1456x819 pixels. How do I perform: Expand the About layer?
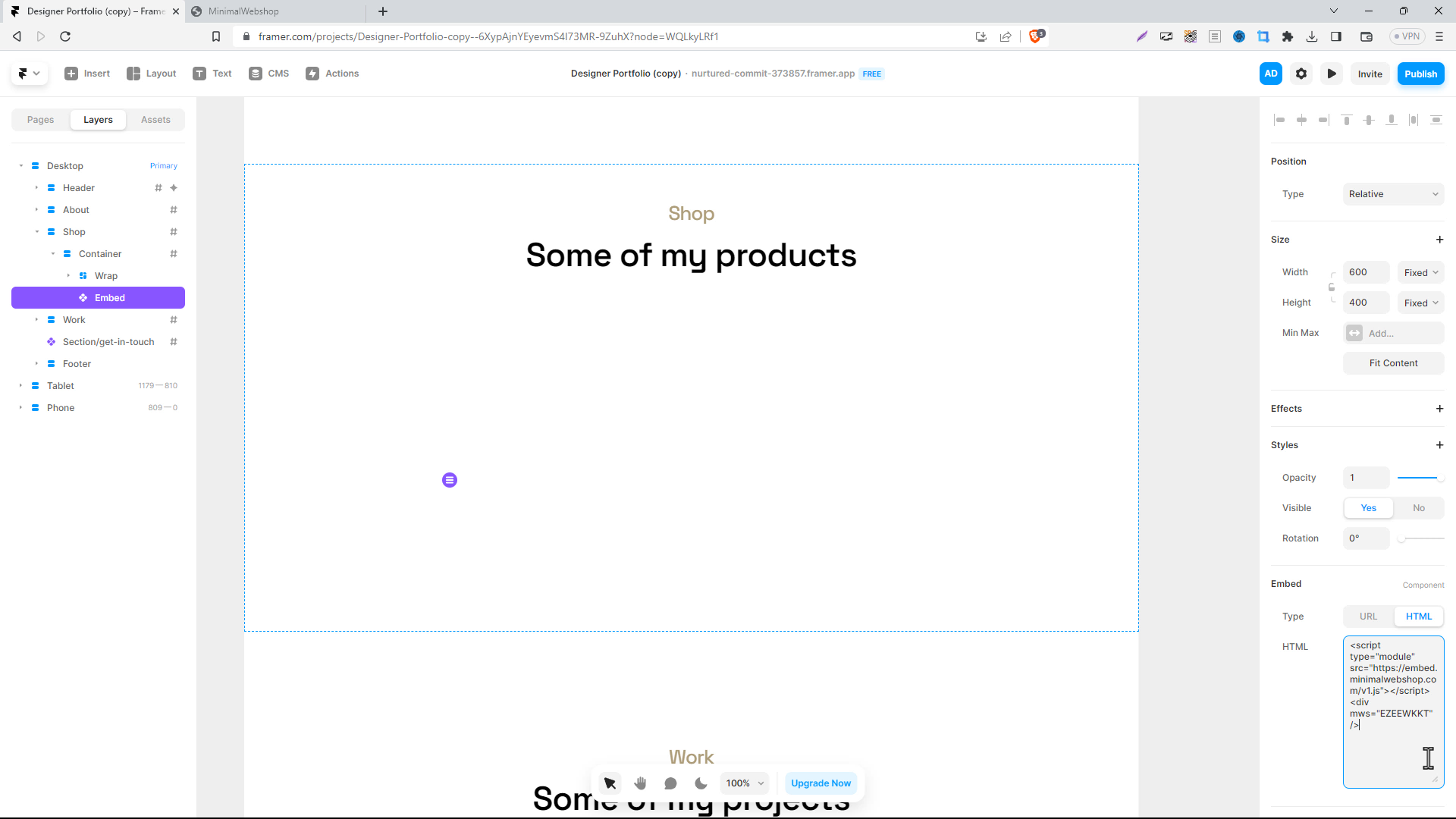click(36, 210)
